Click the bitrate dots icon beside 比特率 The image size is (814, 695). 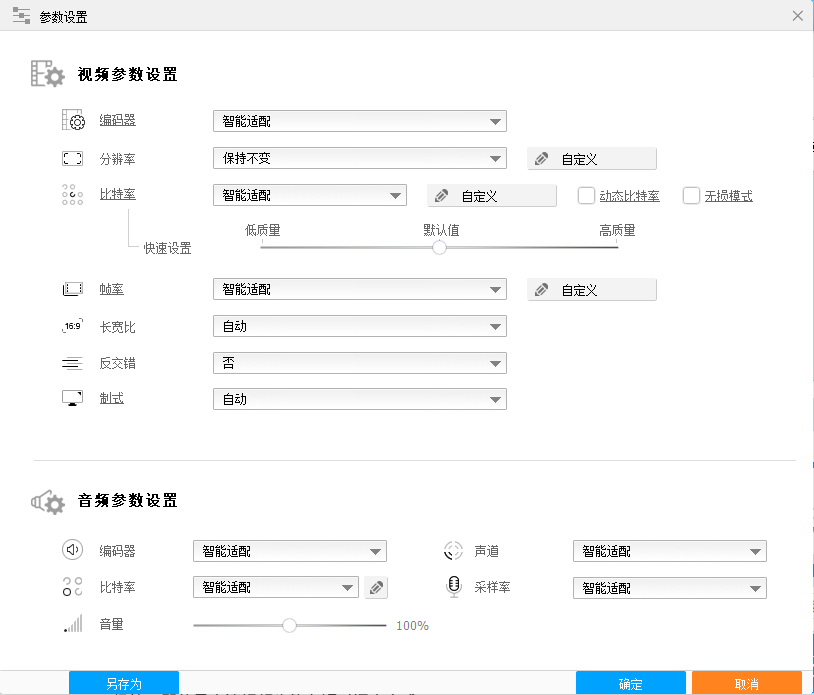click(72, 195)
